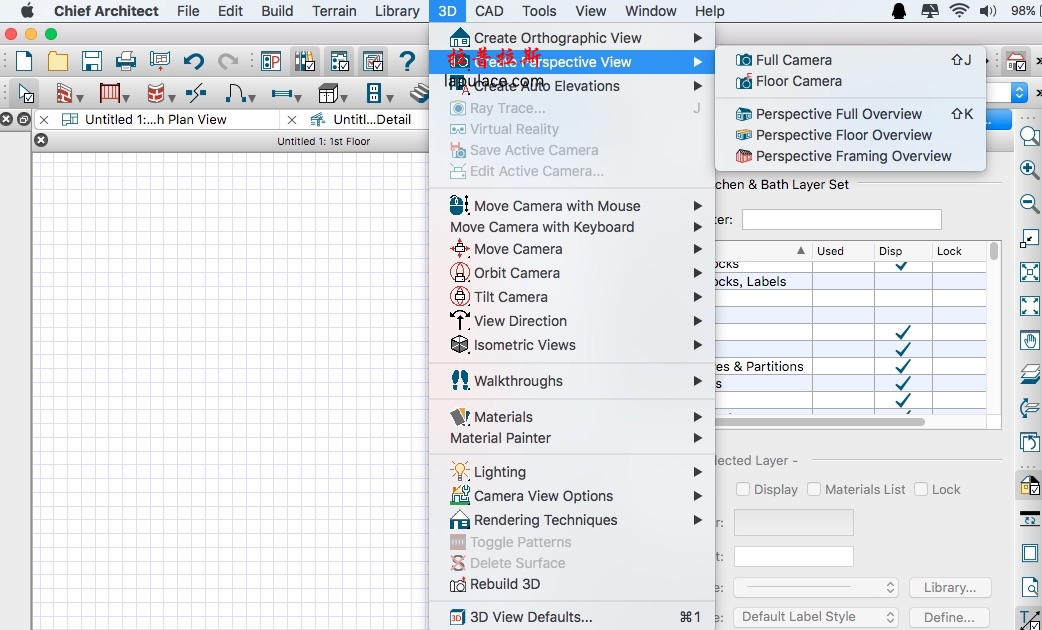Open the Default Label Style dropdown
1042x630 pixels.
(815, 617)
